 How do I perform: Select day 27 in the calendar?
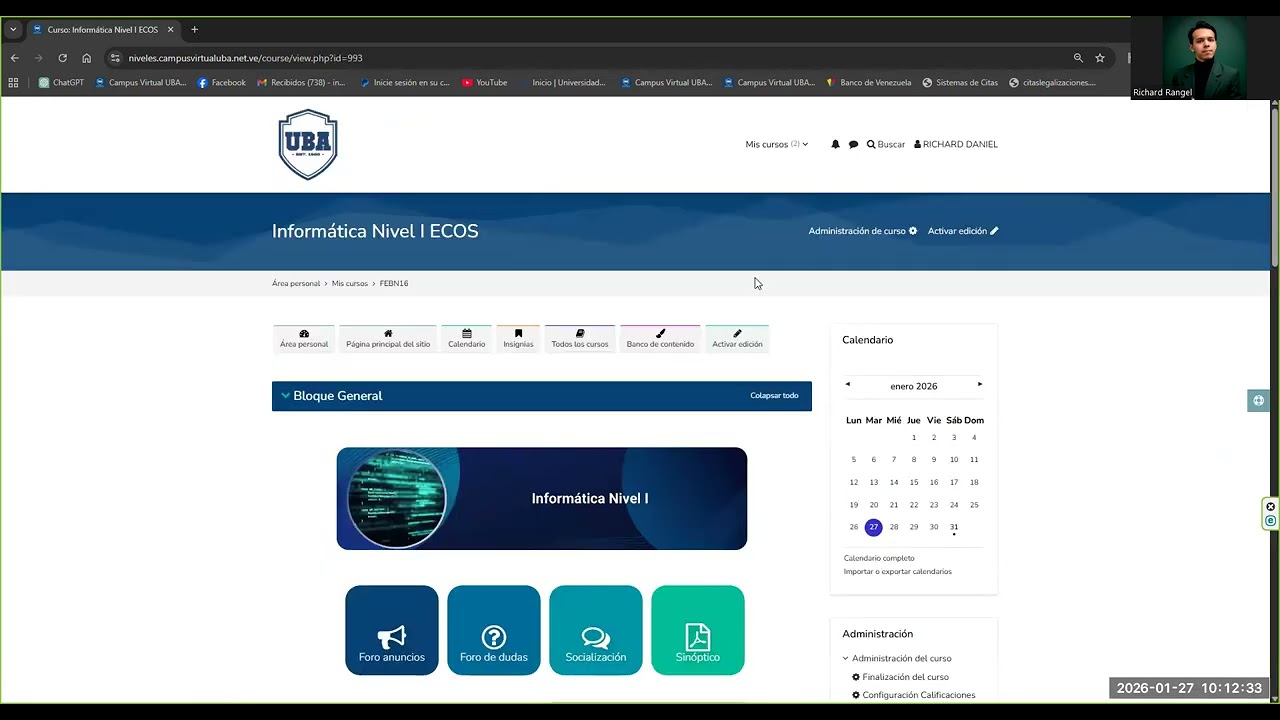coord(874,527)
